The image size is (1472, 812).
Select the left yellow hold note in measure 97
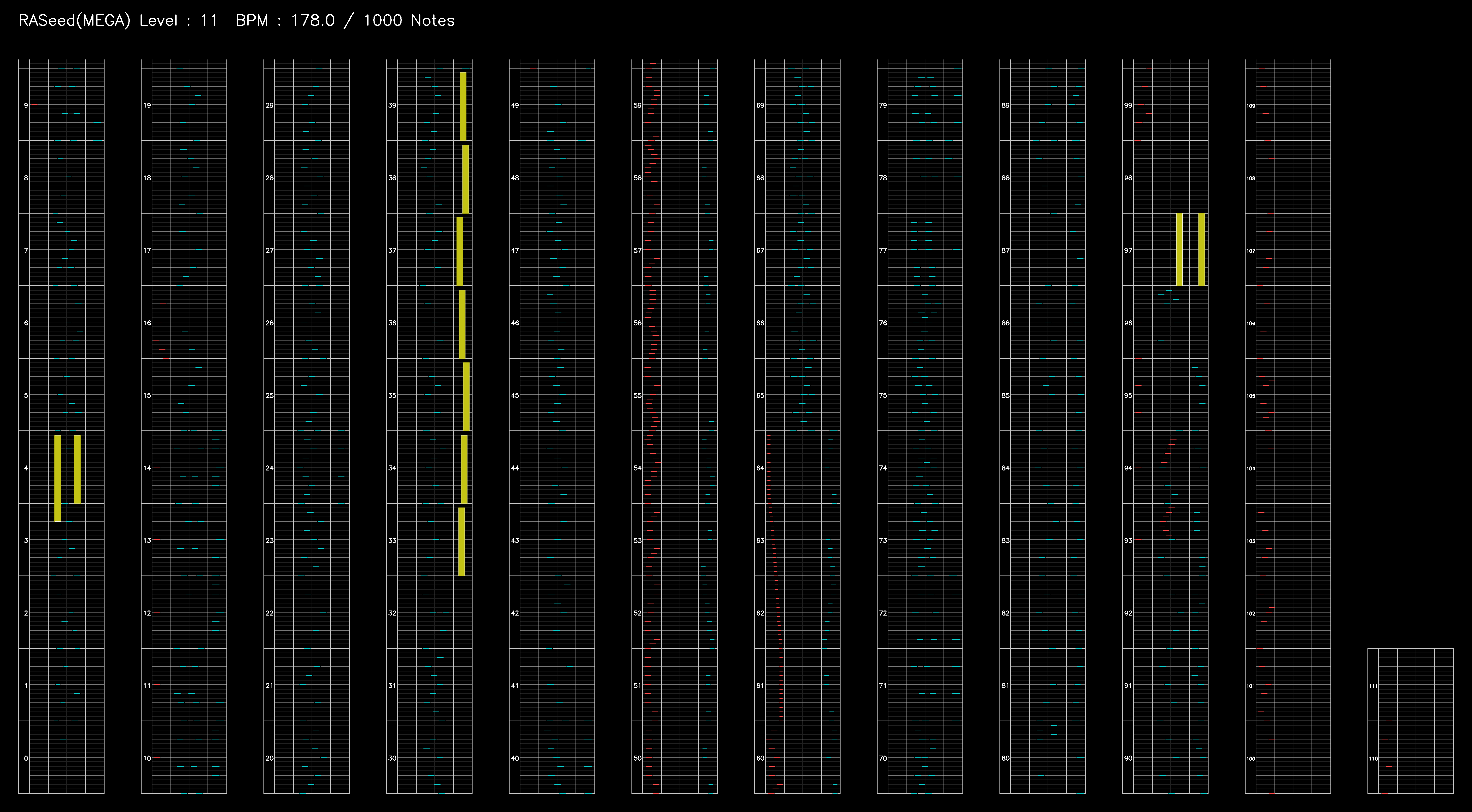(x=1179, y=249)
